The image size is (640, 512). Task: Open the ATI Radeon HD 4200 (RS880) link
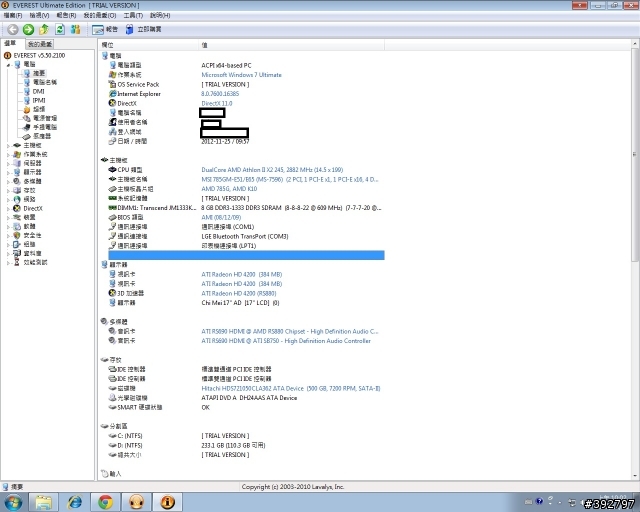coord(239,293)
